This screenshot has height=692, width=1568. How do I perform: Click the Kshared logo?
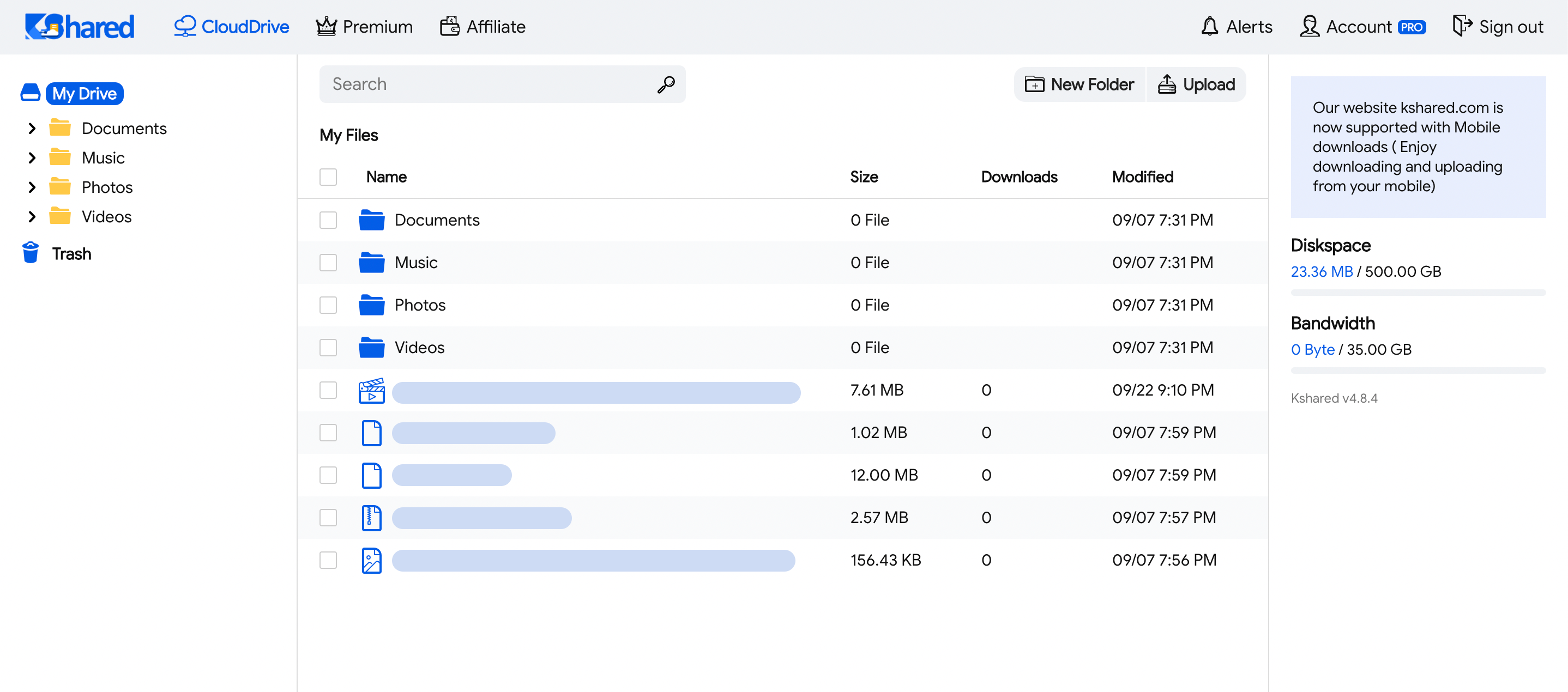79,27
